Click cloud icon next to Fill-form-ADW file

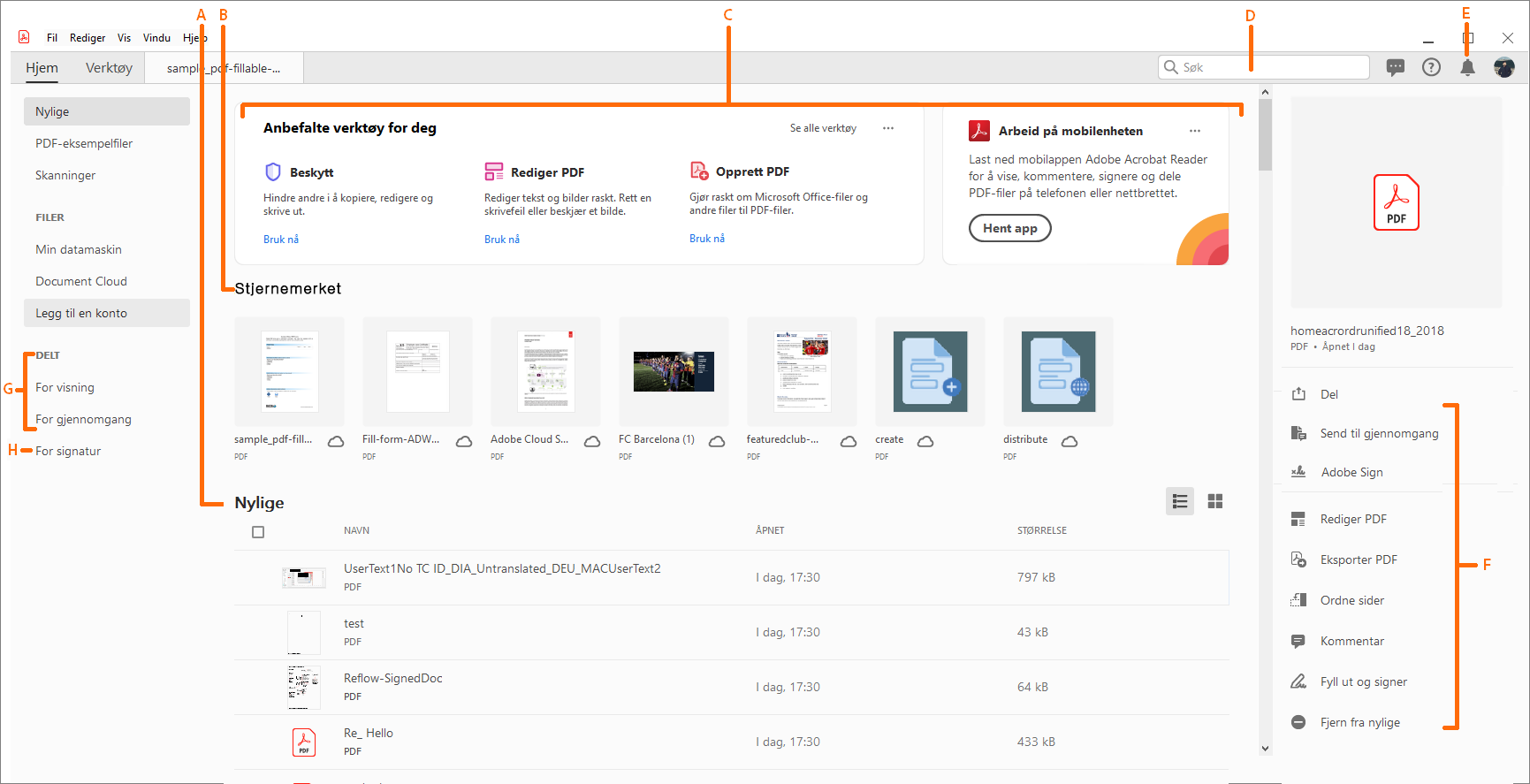tap(464, 441)
